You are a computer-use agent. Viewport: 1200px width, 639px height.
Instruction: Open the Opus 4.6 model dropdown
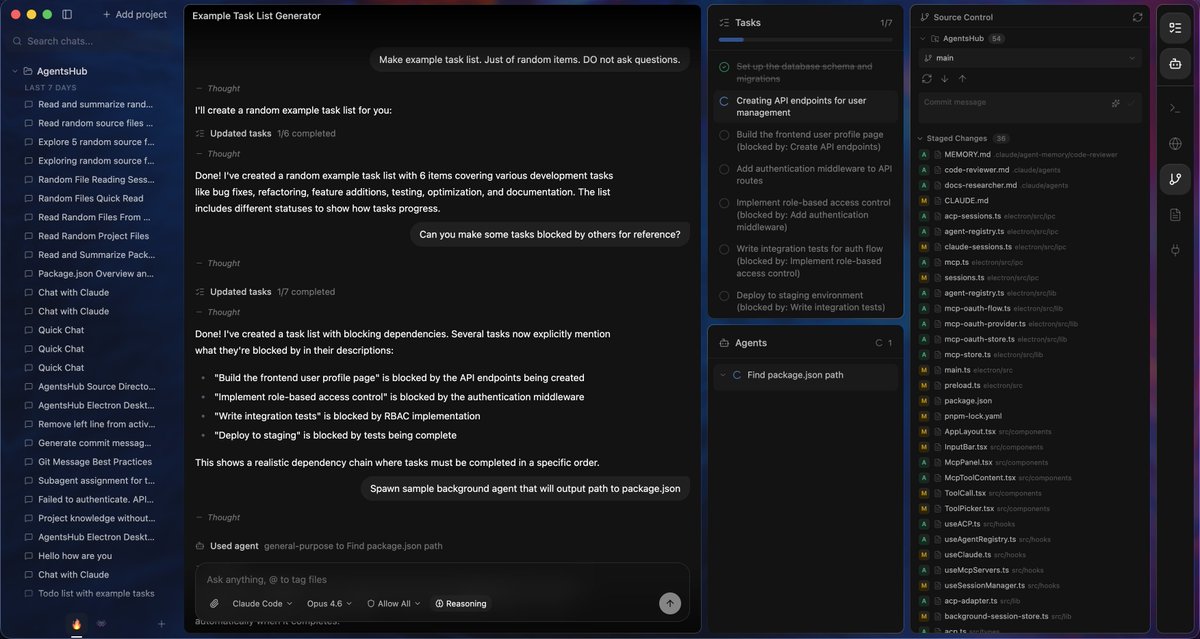coord(328,603)
